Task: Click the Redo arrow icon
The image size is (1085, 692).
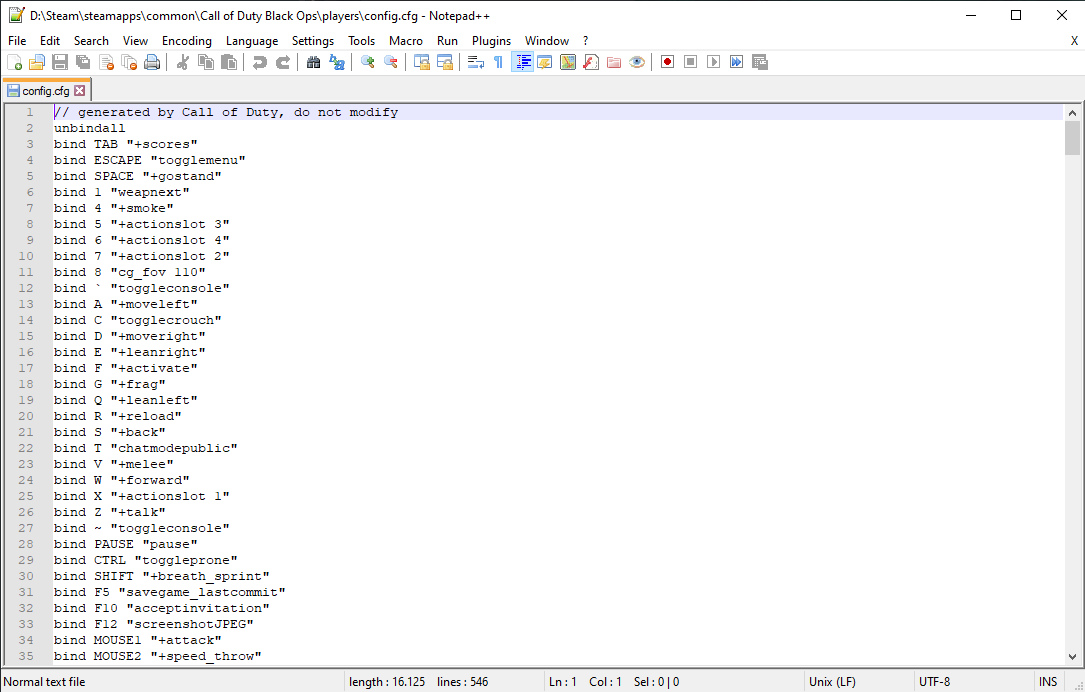Action: tap(282, 62)
